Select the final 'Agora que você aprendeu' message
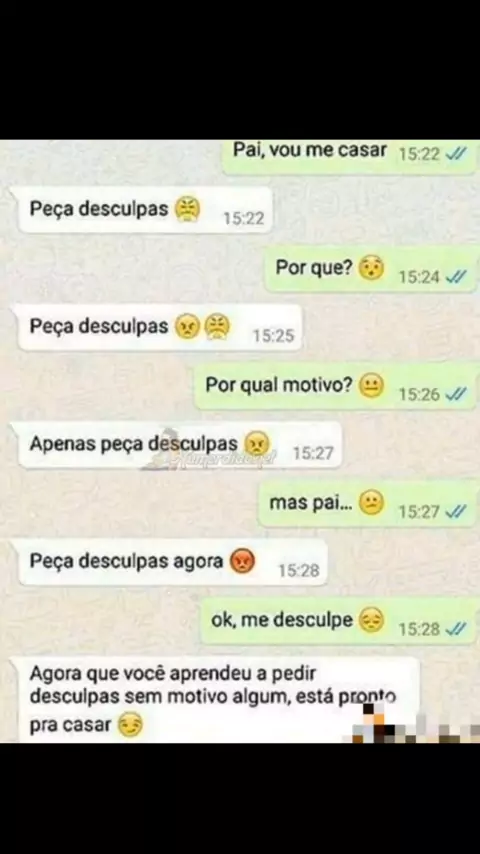 pyautogui.click(x=218, y=700)
